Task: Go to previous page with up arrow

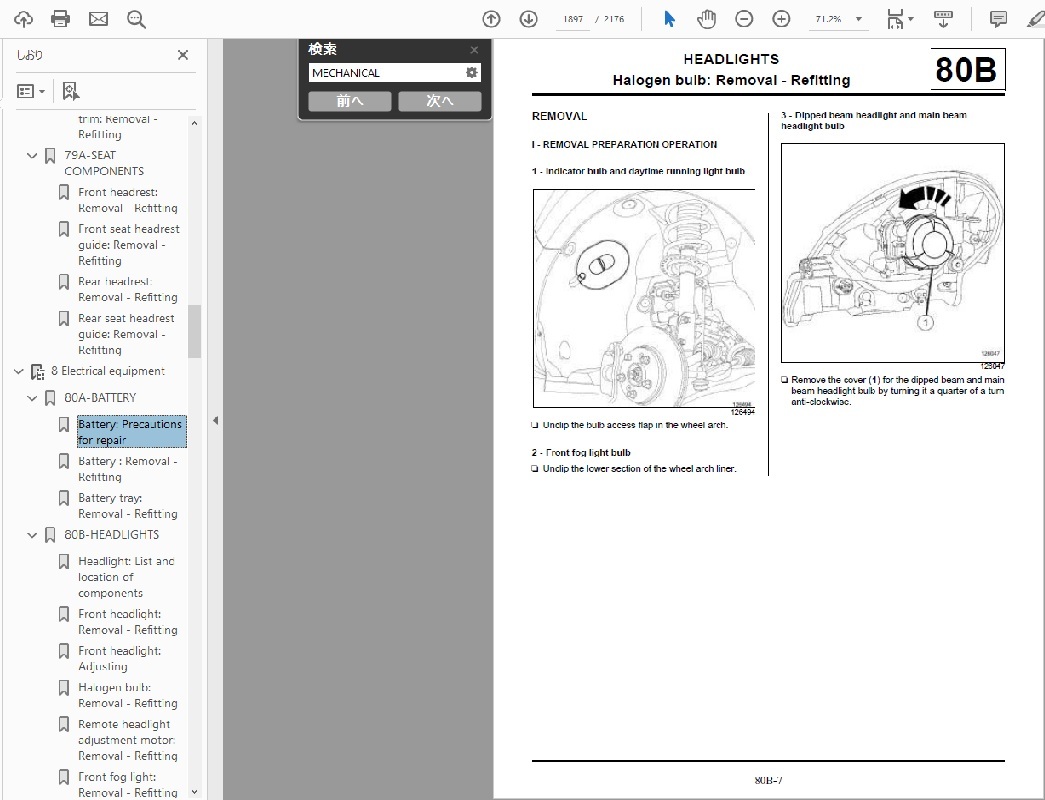Action: point(491,19)
